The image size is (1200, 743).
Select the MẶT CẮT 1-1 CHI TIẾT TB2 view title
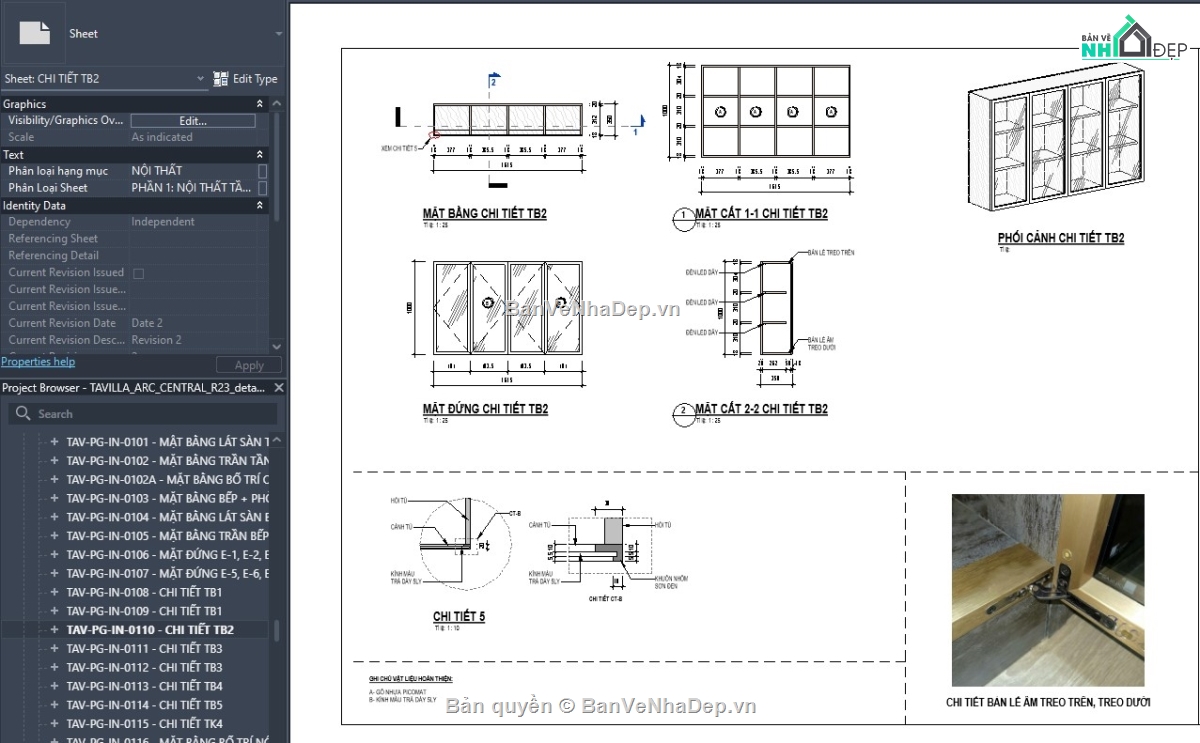tap(761, 214)
